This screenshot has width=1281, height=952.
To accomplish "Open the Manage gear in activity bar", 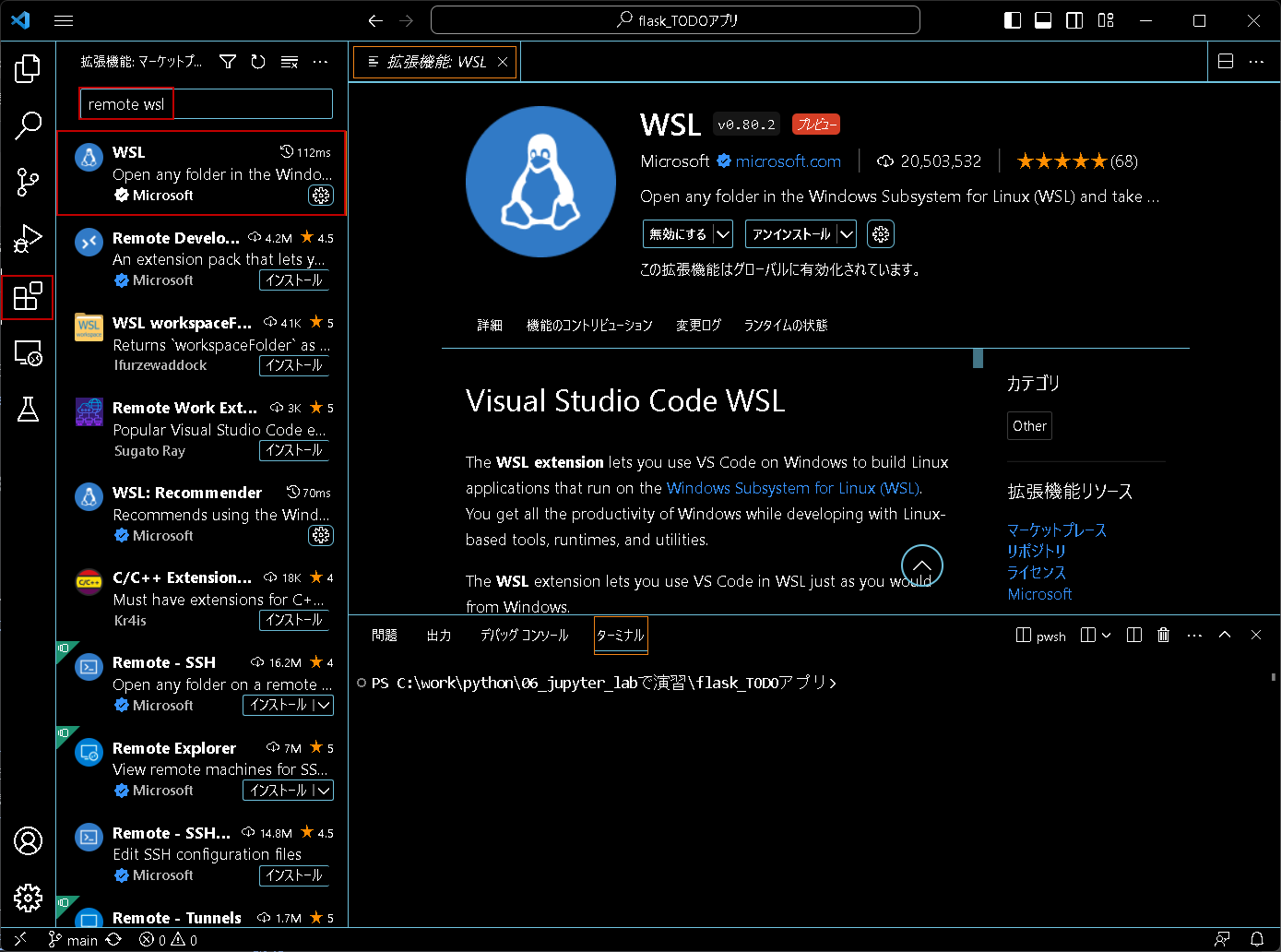I will point(28,897).
